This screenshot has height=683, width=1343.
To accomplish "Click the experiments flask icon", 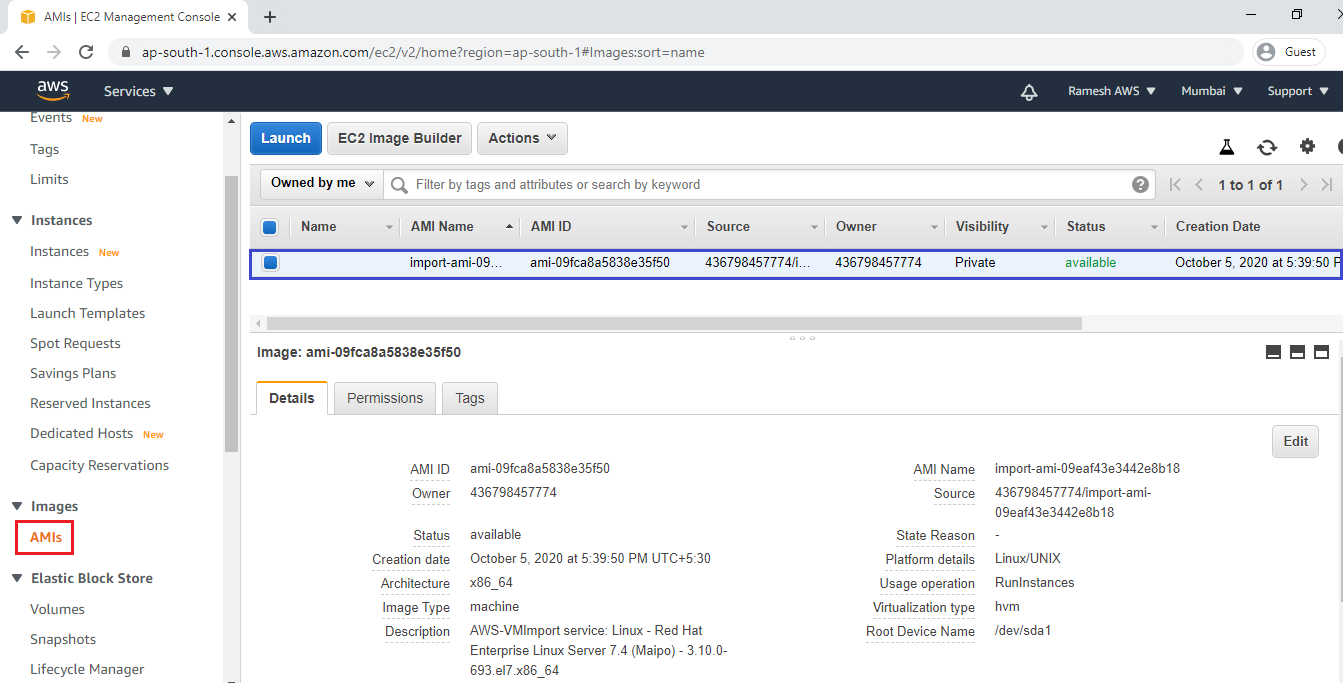I will pyautogui.click(x=1227, y=147).
